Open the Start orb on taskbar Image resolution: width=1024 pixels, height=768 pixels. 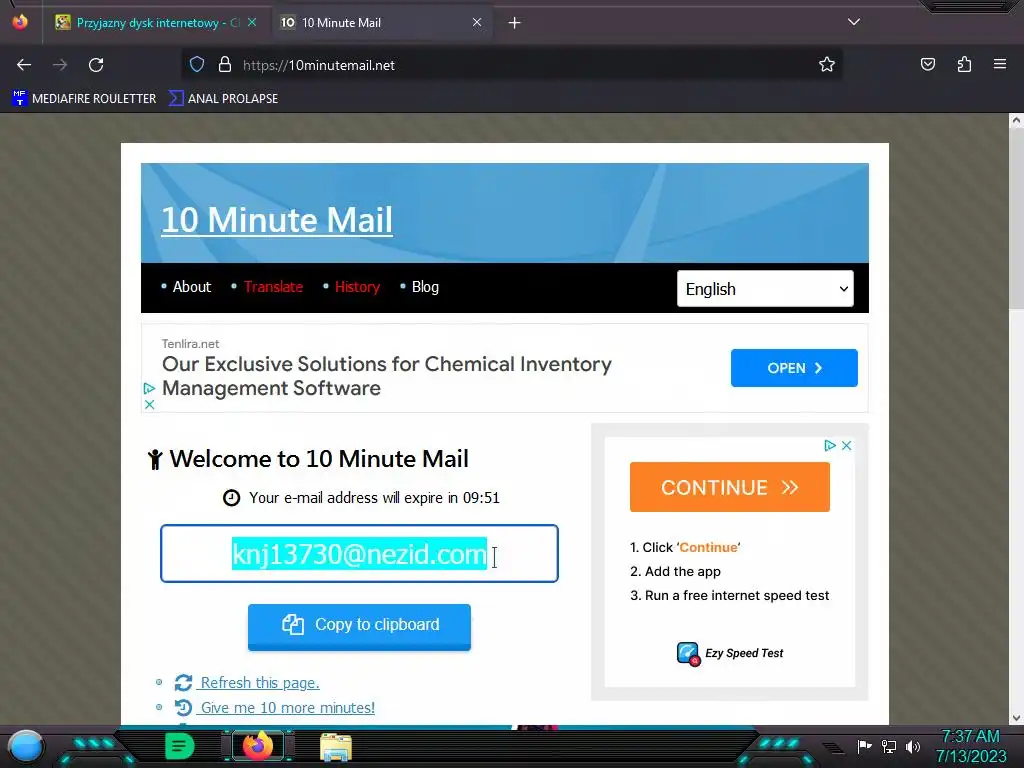pyautogui.click(x=25, y=747)
